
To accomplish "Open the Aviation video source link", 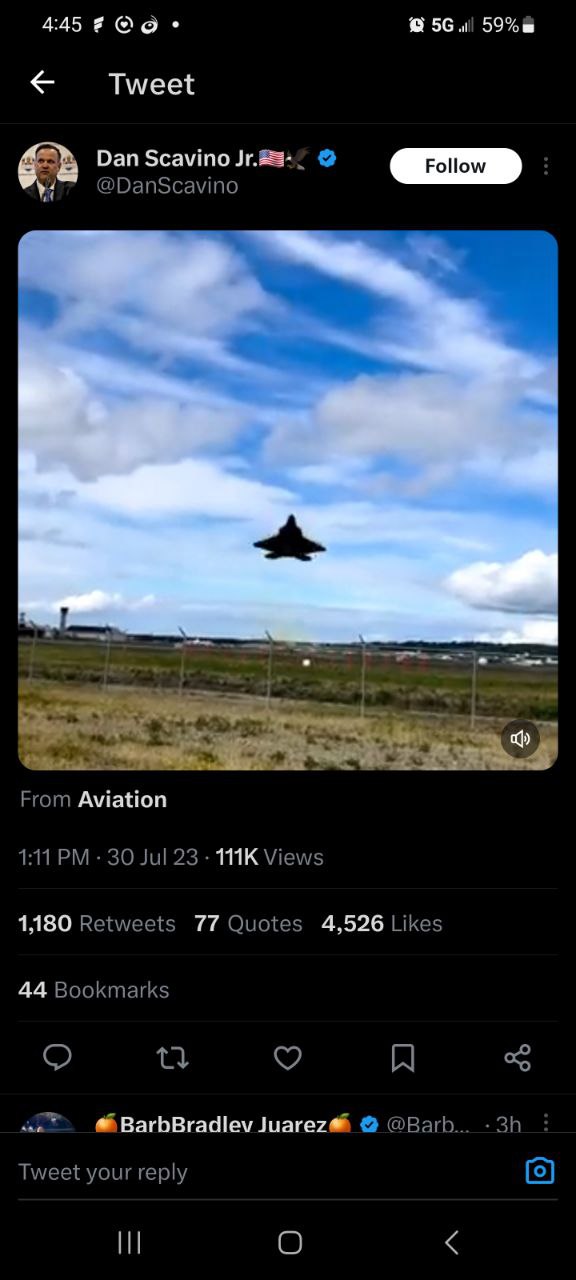I will point(122,799).
